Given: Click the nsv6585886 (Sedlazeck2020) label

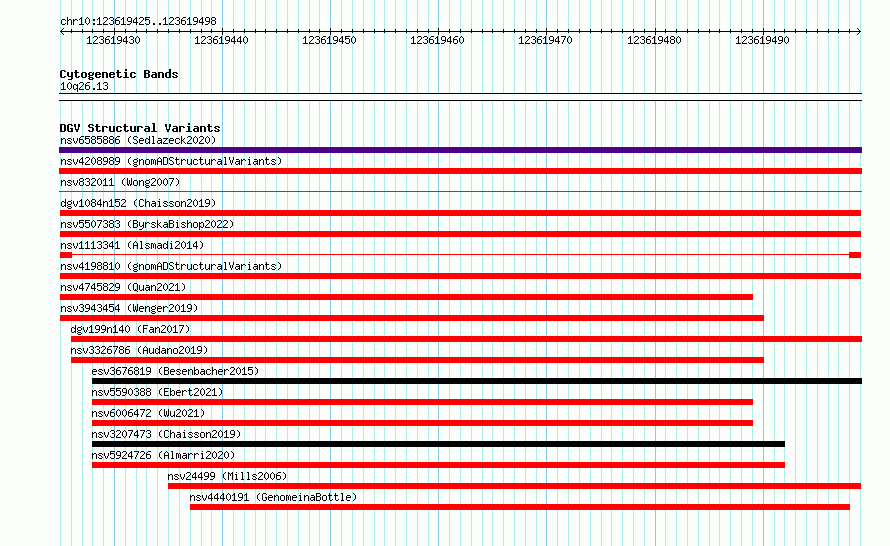Looking at the screenshot, I should pos(138,140).
